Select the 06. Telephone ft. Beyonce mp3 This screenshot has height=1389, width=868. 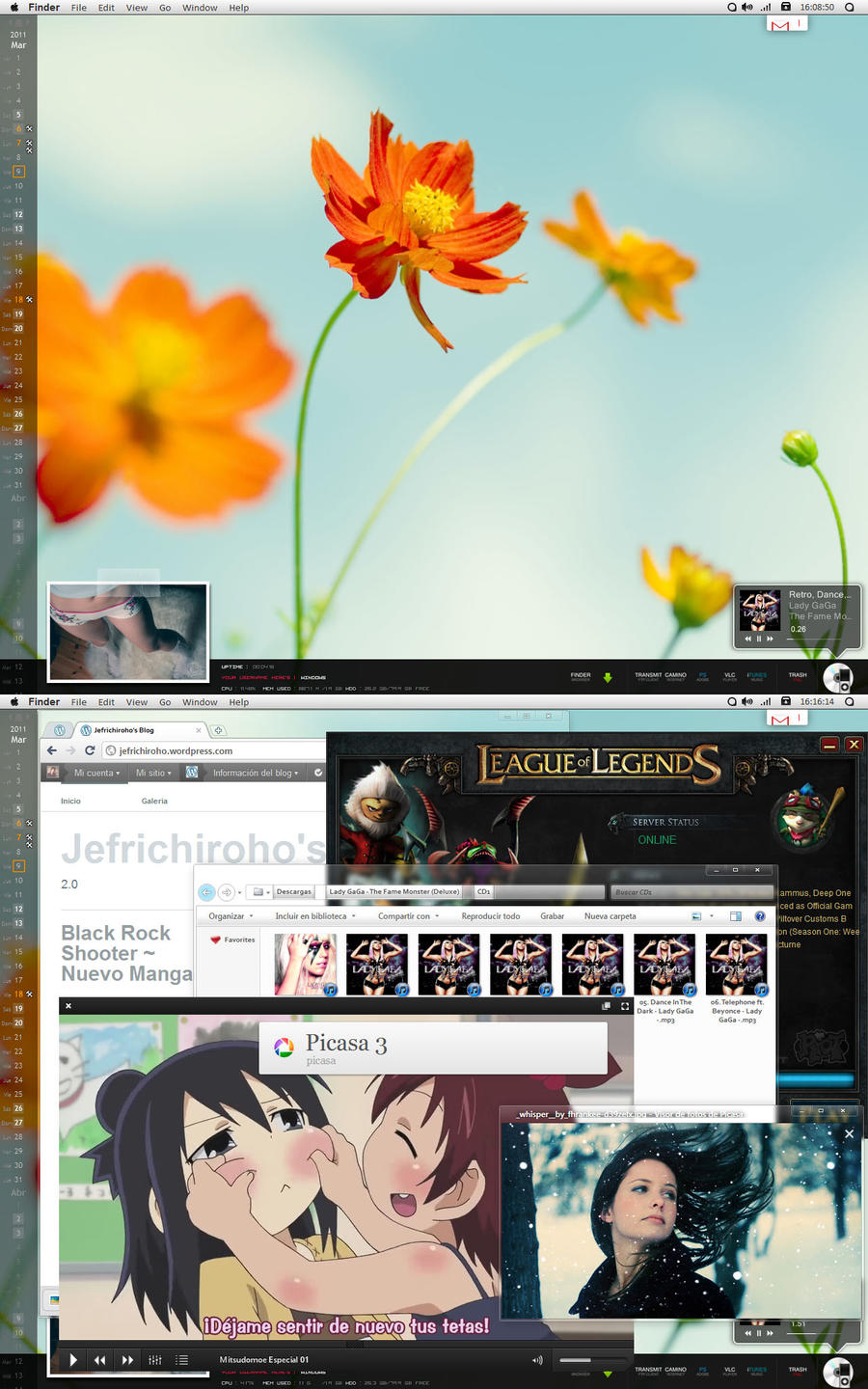tap(737, 977)
